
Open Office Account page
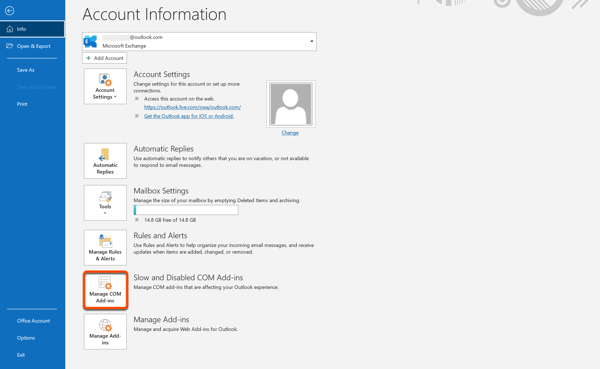pyautogui.click(x=33, y=321)
